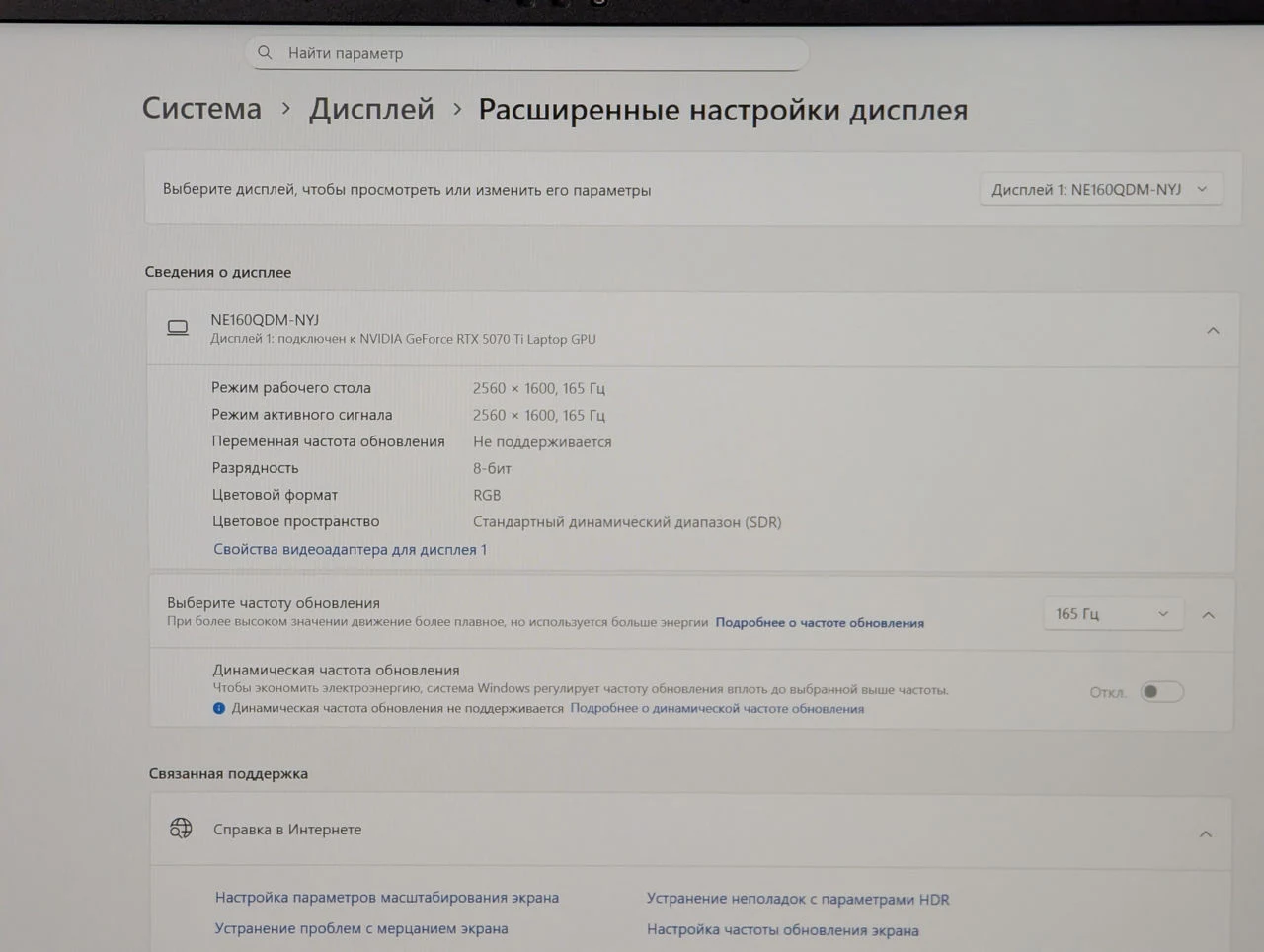This screenshot has width=1264, height=952.
Task: Click the Найти параметр search field
Action: (527, 53)
